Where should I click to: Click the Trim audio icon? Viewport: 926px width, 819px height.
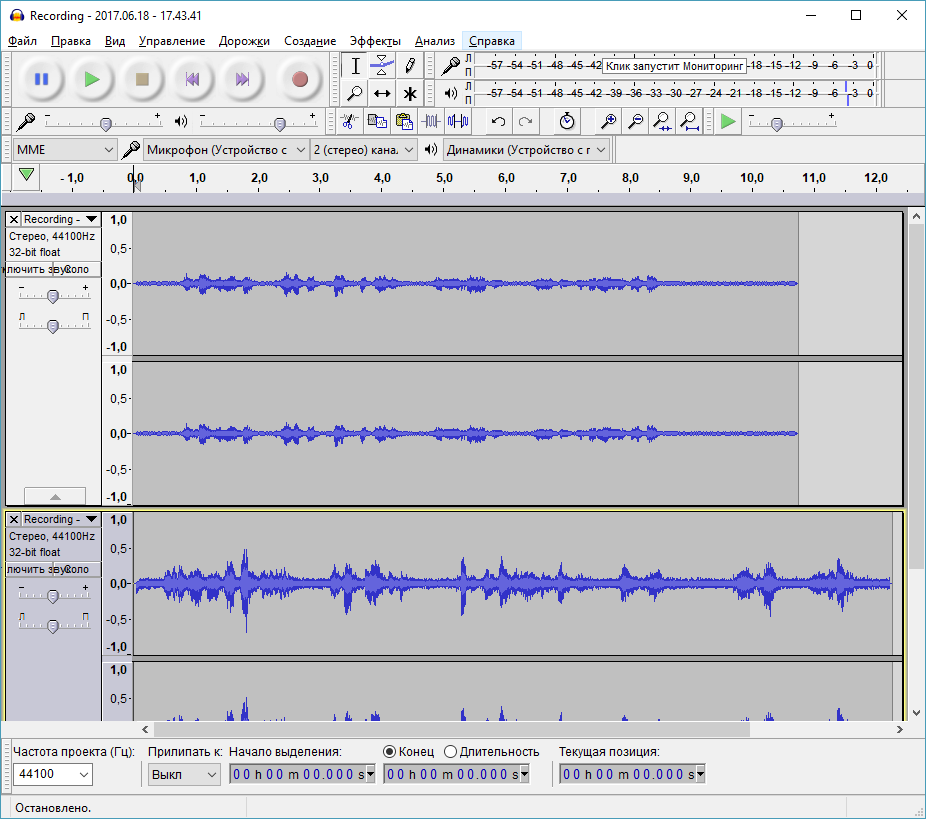point(431,121)
